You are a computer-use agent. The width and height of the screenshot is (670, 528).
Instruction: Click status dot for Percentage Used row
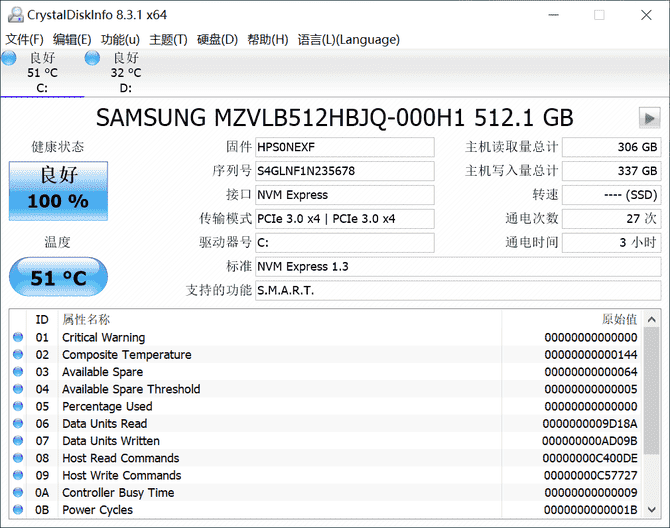tap(18, 406)
